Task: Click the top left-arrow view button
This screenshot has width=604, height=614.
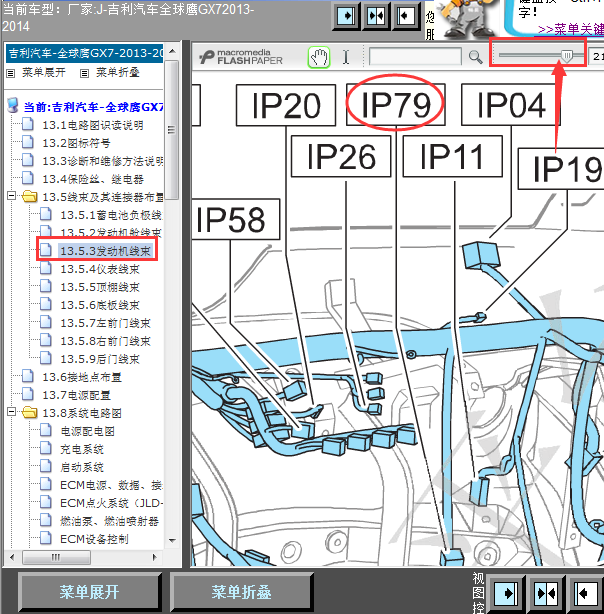Action: [x=406, y=16]
